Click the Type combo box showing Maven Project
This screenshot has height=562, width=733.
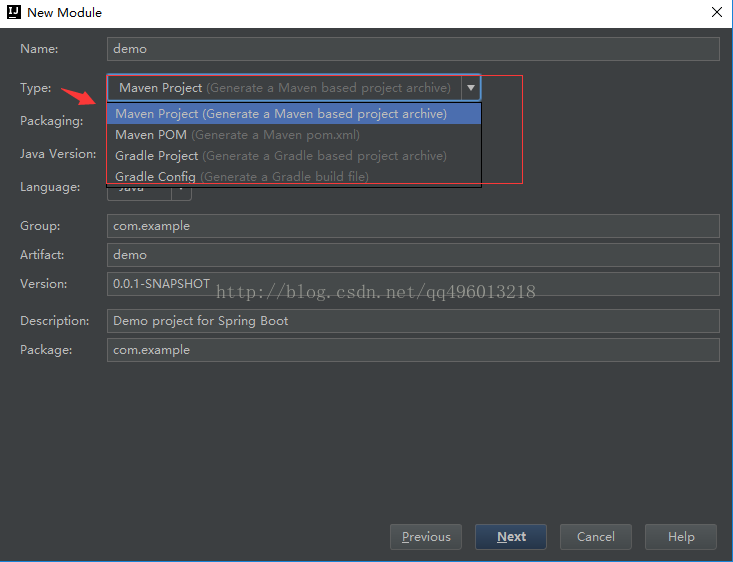point(294,88)
